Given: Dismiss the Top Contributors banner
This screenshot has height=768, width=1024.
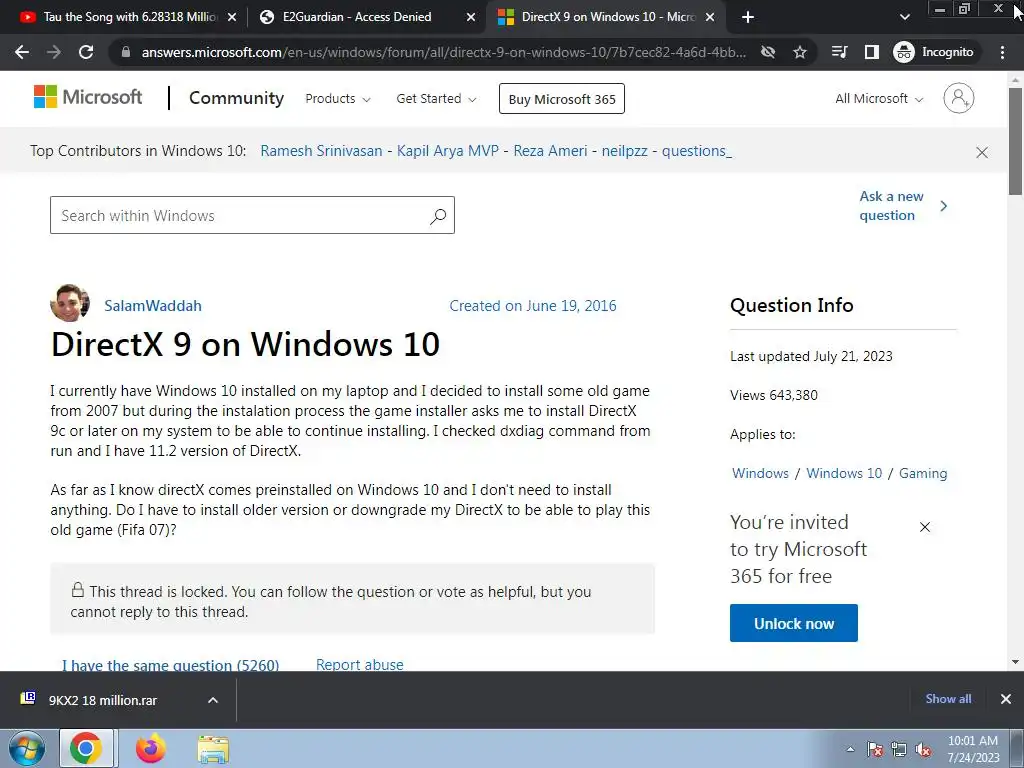Looking at the screenshot, I should pyautogui.click(x=982, y=152).
